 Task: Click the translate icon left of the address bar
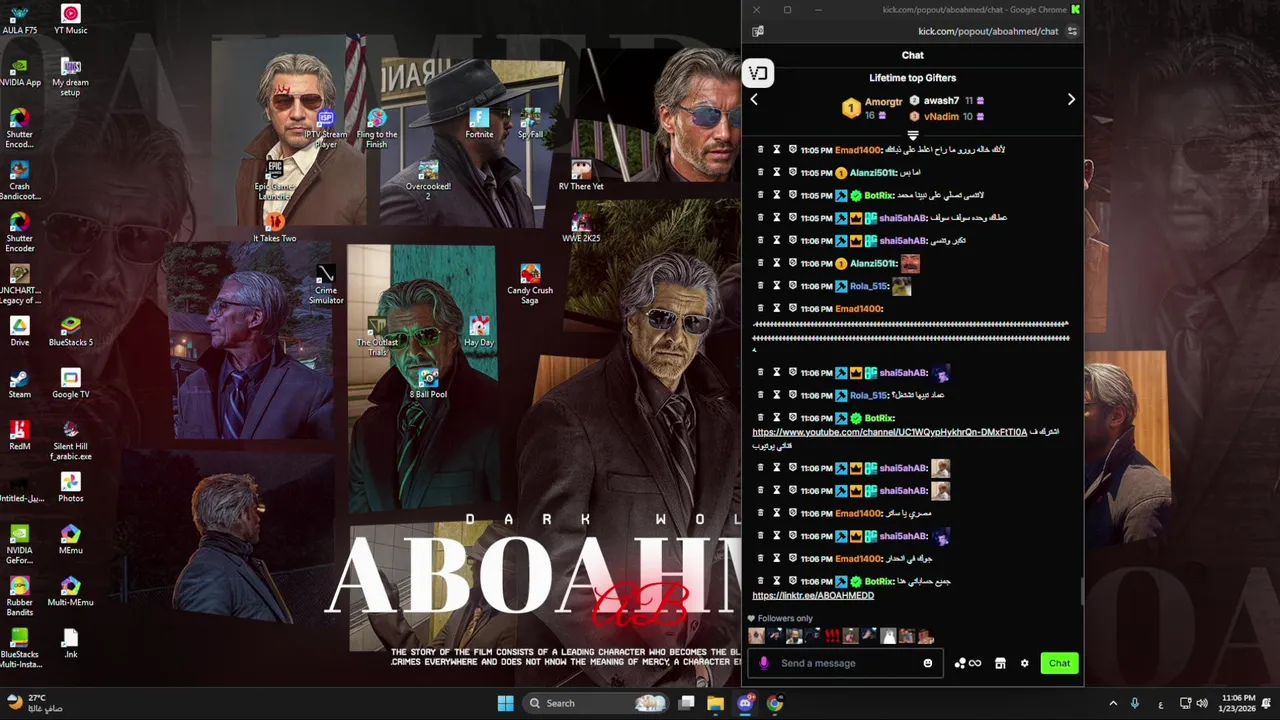(x=758, y=31)
